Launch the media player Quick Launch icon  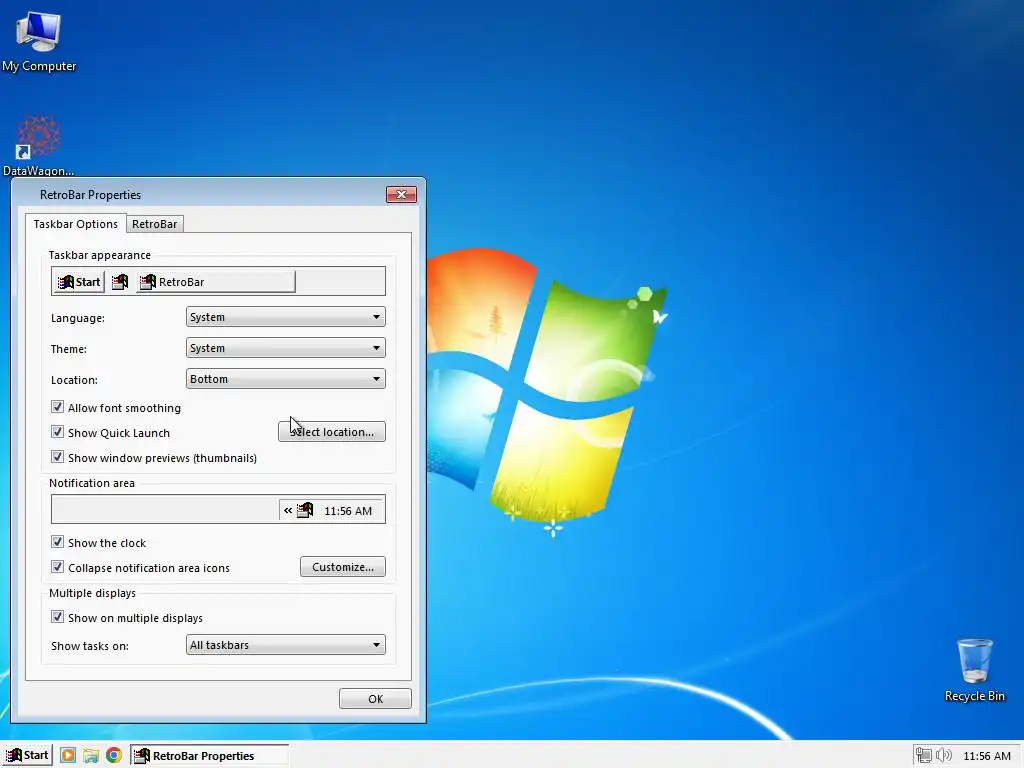coord(68,756)
